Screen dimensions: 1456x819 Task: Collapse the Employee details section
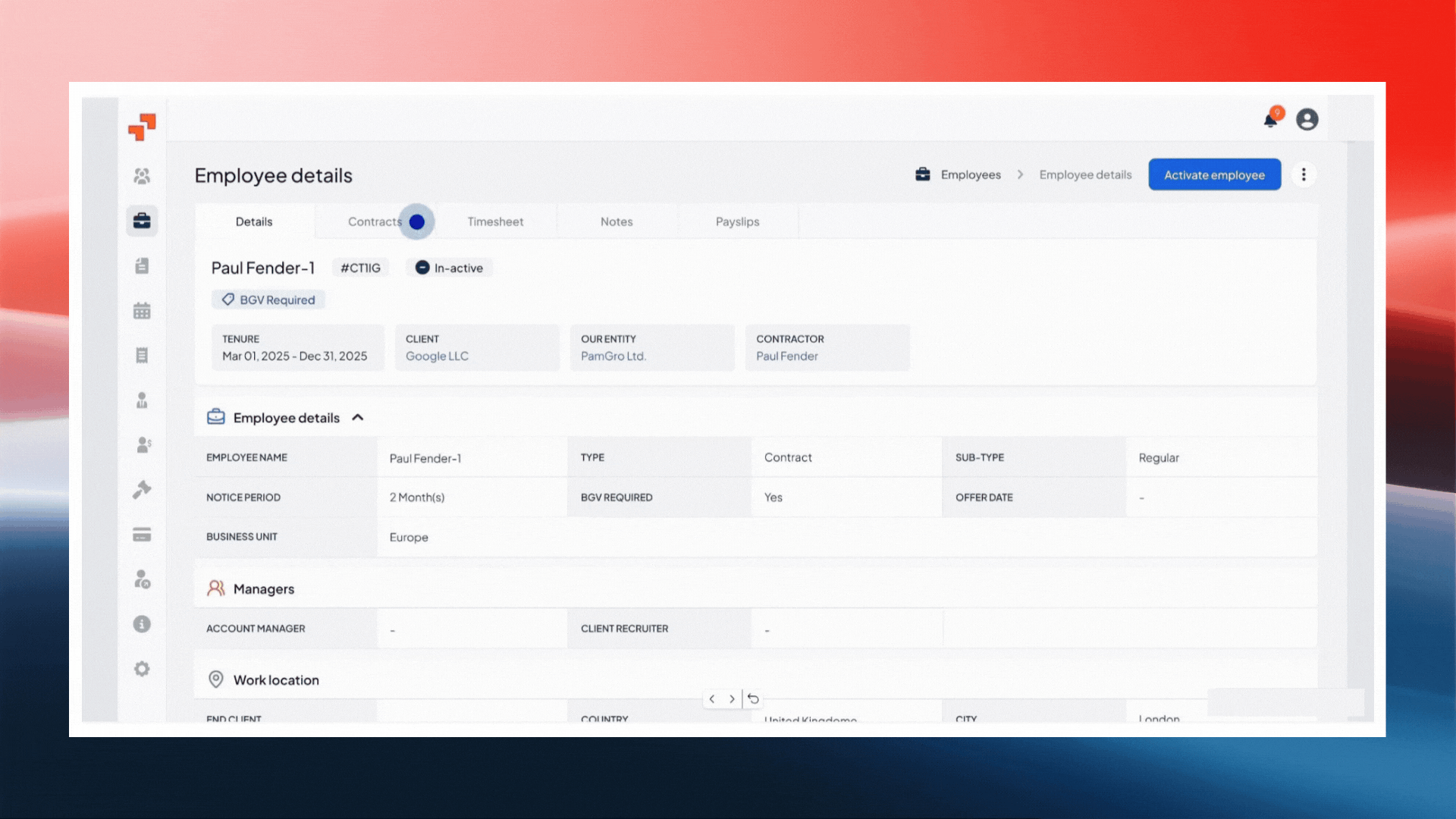point(358,417)
